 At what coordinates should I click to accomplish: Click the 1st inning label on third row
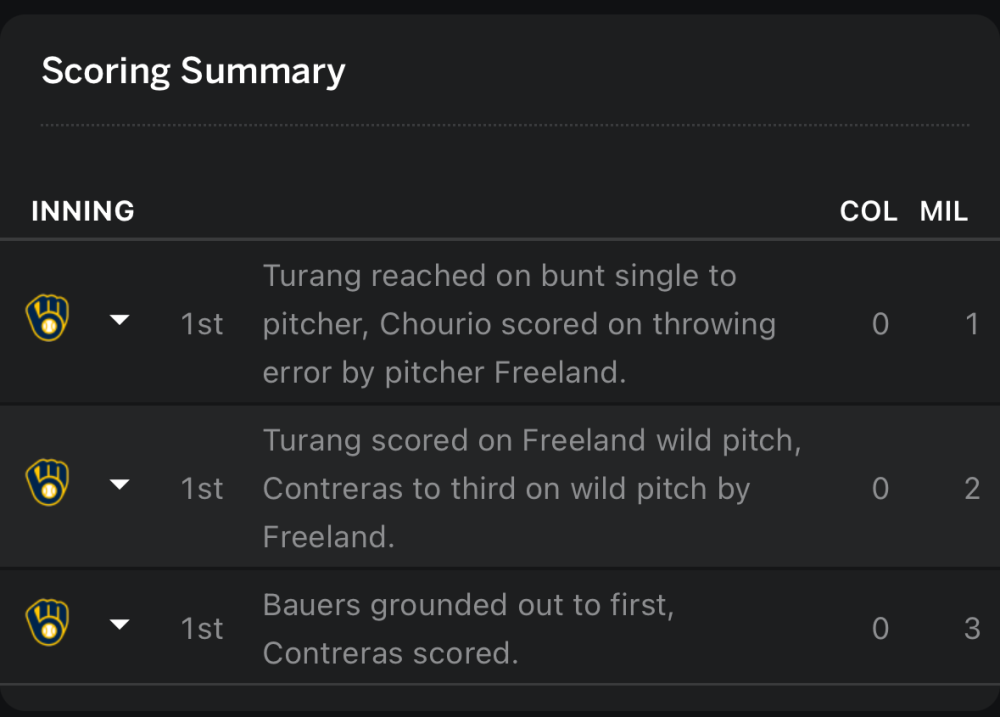coord(202,629)
